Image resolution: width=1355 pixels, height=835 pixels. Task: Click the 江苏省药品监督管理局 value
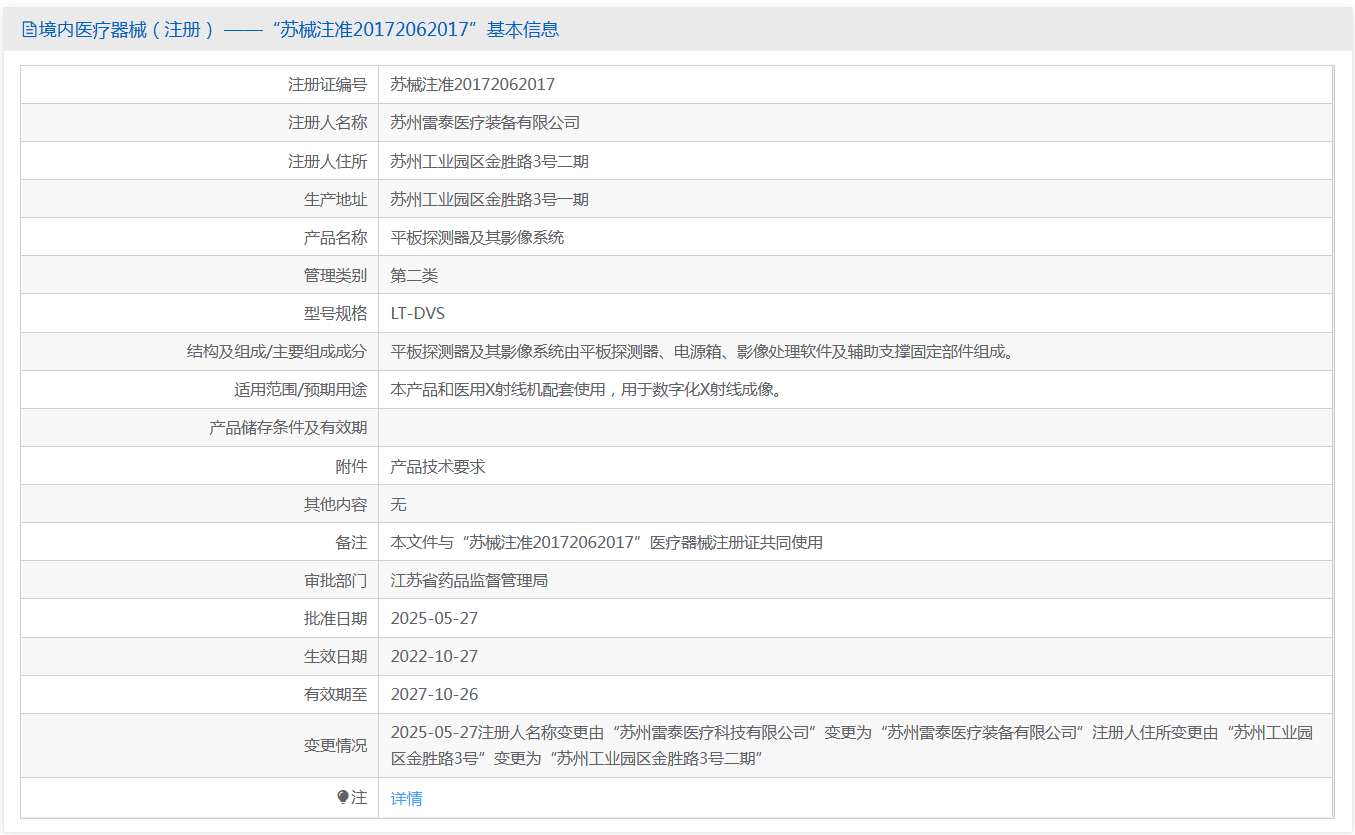469,580
